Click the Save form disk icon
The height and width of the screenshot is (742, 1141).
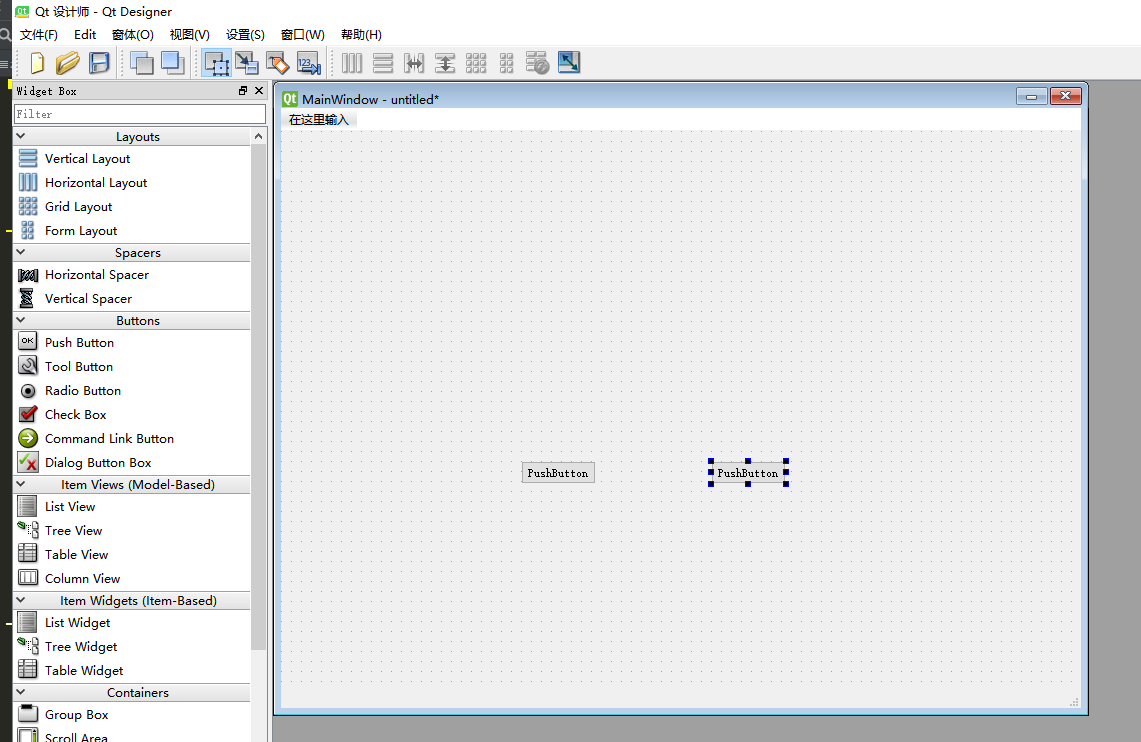pos(99,63)
